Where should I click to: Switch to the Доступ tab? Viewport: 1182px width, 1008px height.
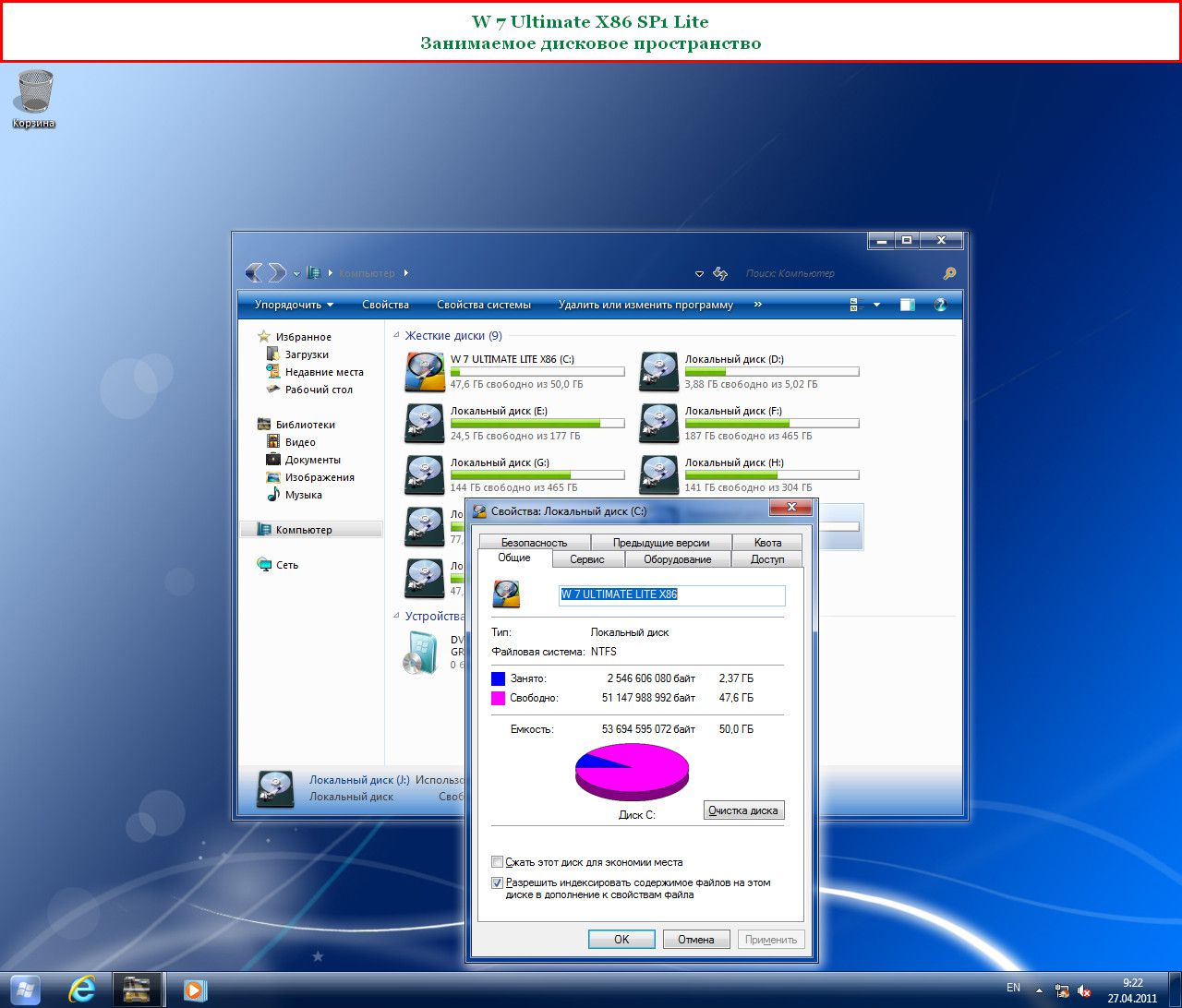point(767,559)
